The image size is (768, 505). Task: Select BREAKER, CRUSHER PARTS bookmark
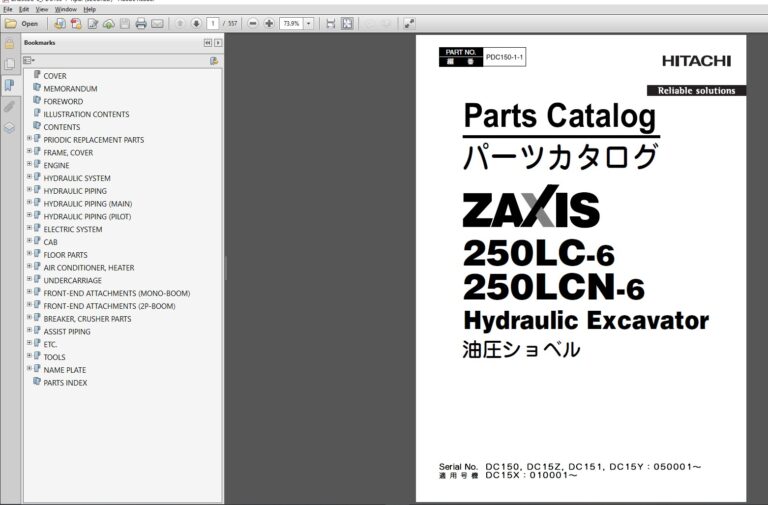click(x=87, y=319)
